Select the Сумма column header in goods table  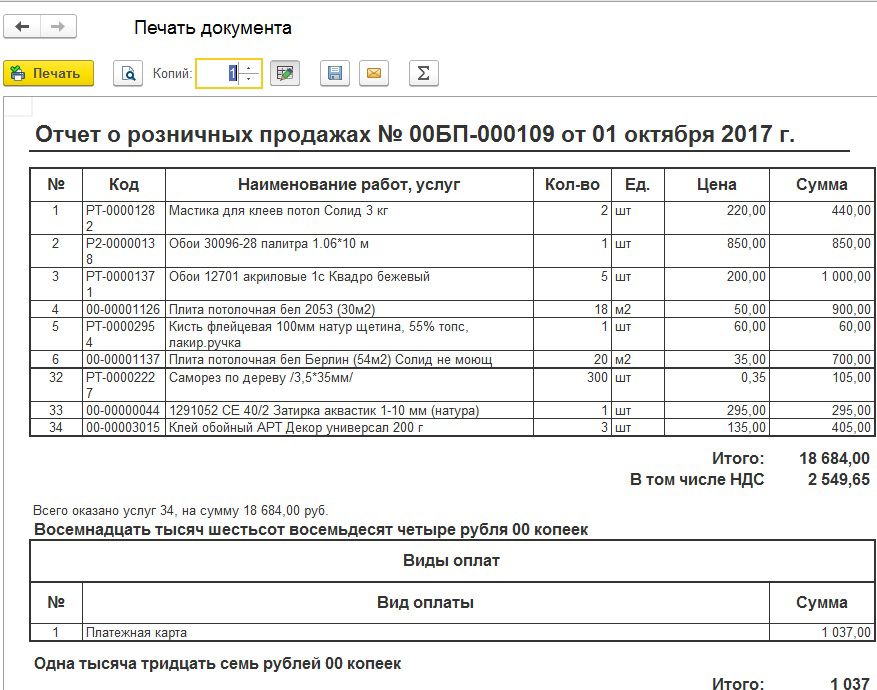821,184
